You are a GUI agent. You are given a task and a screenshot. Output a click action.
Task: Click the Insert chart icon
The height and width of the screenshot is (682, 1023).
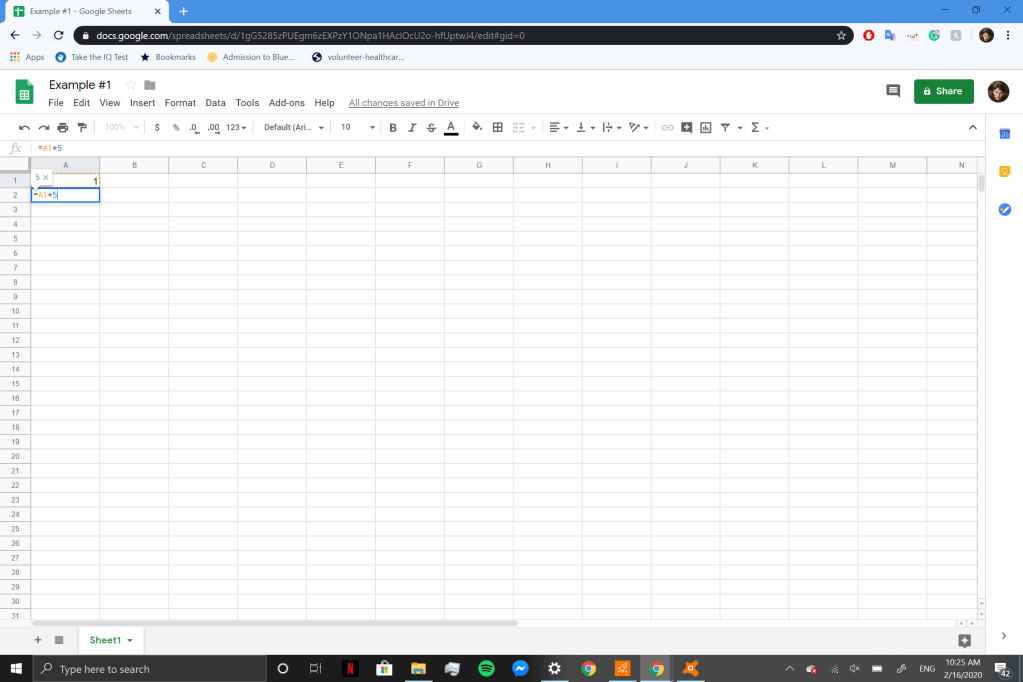click(705, 127)
